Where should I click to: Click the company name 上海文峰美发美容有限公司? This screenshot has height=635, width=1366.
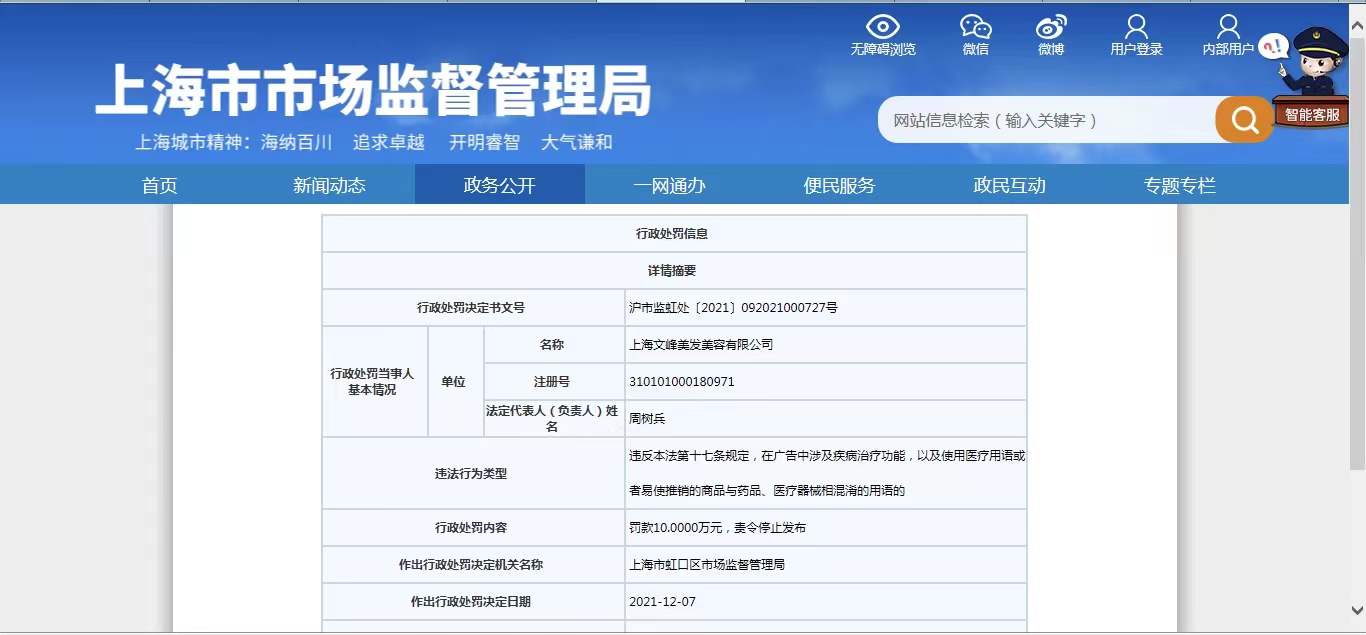[701, 345]
